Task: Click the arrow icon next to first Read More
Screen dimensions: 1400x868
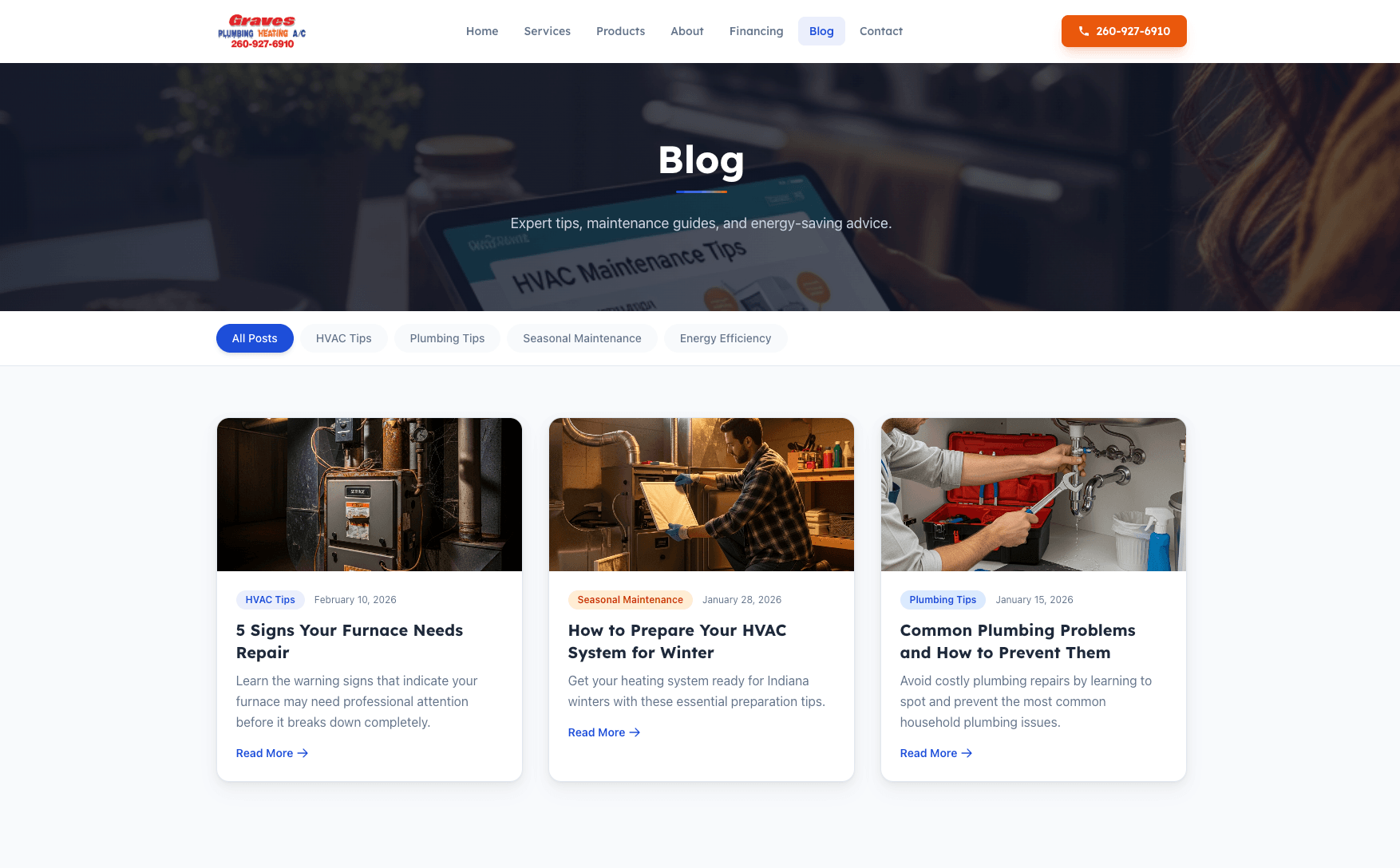Action: click(x=303, y=753)
